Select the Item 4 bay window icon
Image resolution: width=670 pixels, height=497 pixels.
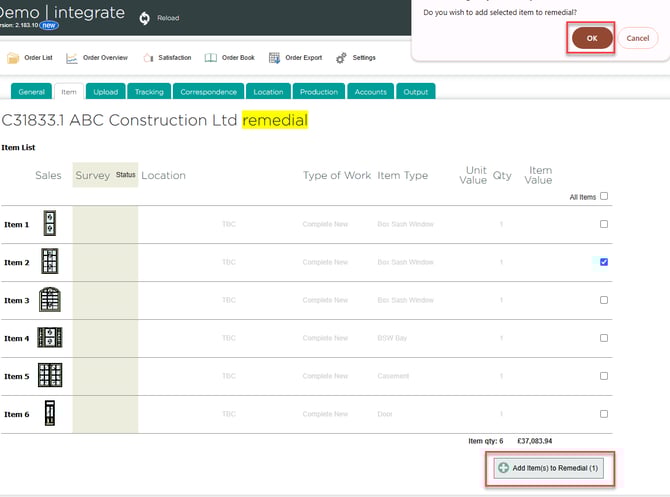click(x=49, y=338)
